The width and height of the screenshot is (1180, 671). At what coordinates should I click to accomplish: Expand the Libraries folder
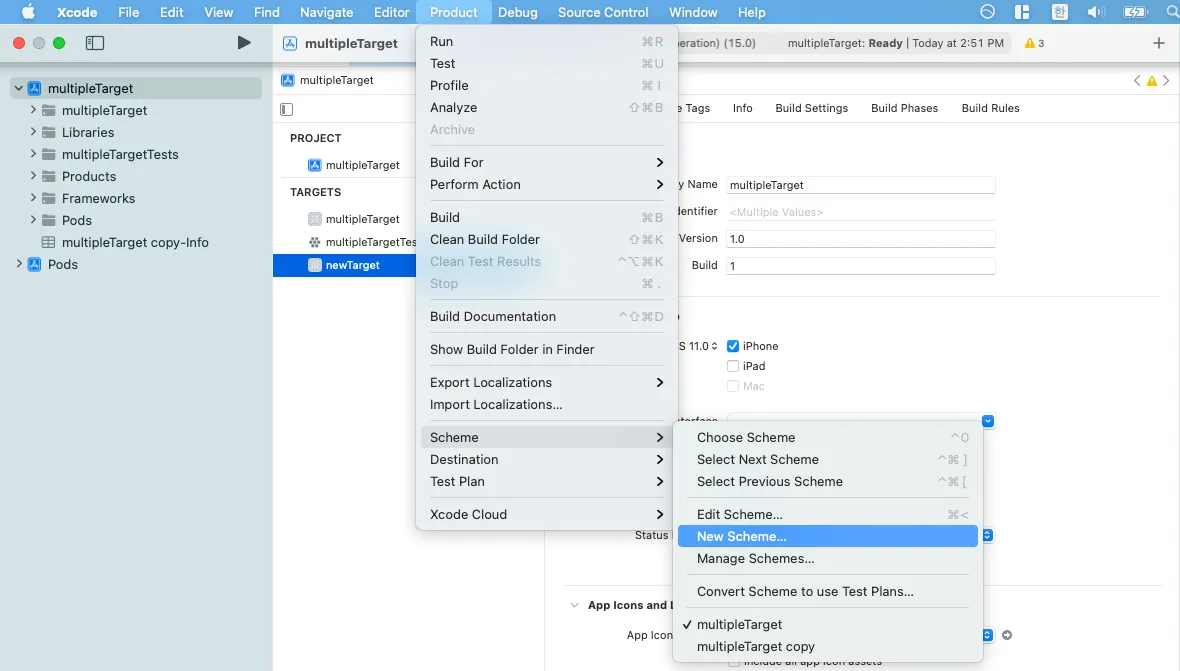[x=33, y=132]
